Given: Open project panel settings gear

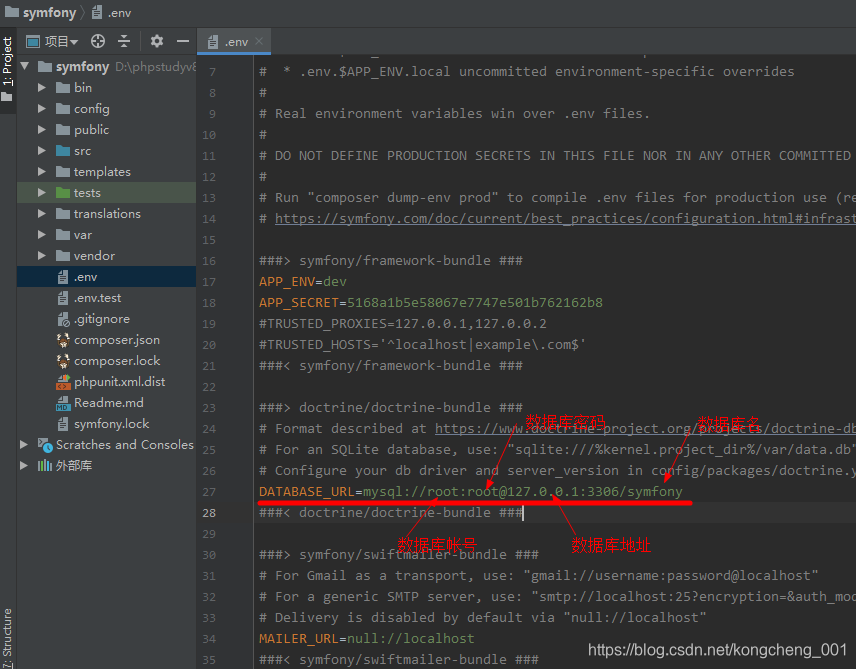Looking at the screenshot, I should pos(157,41).
